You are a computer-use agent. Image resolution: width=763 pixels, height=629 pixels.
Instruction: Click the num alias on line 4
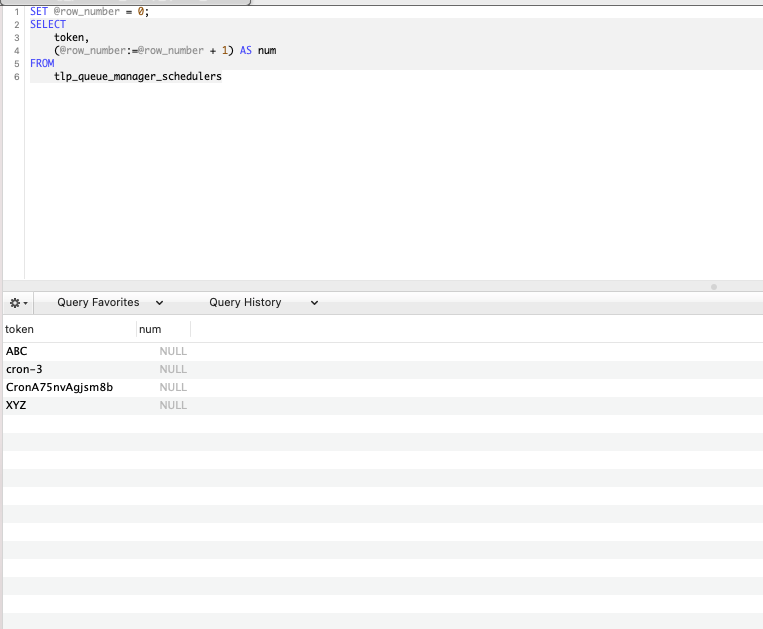coord(267,50)
